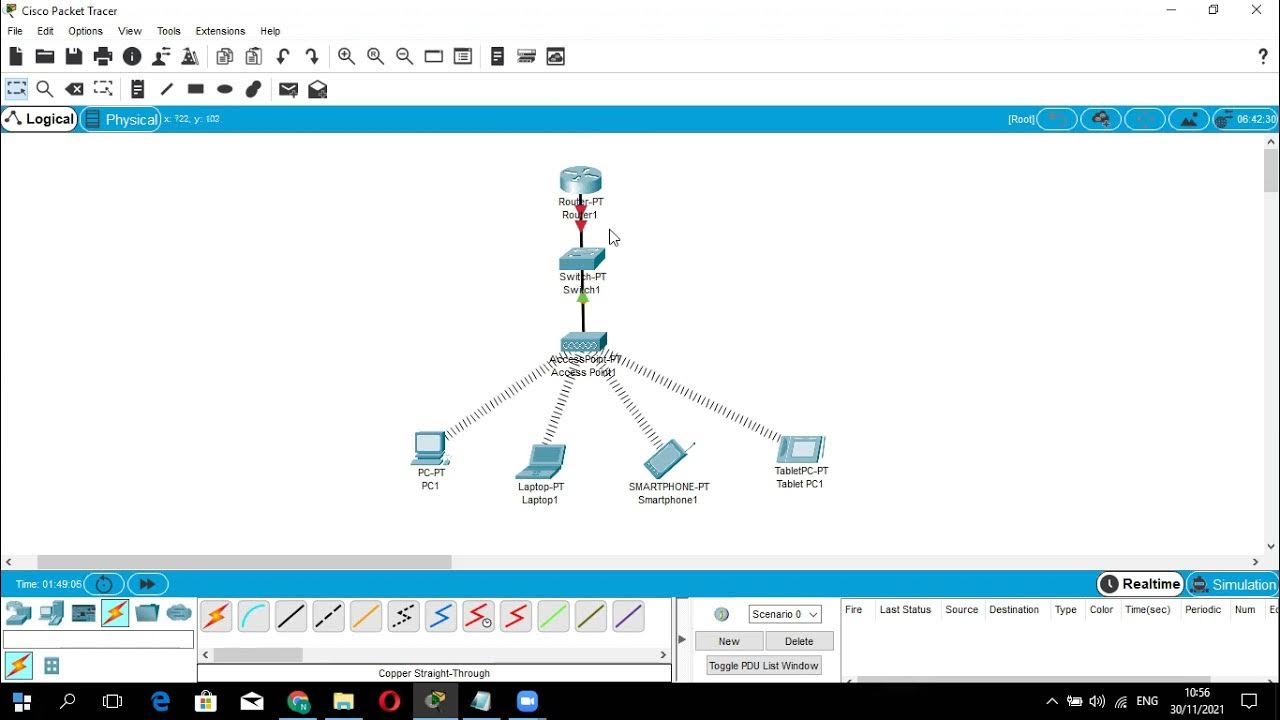1280x720 pixels.
Task: Select the Draw Freeform tool
Action: click(x=254, y=89)
